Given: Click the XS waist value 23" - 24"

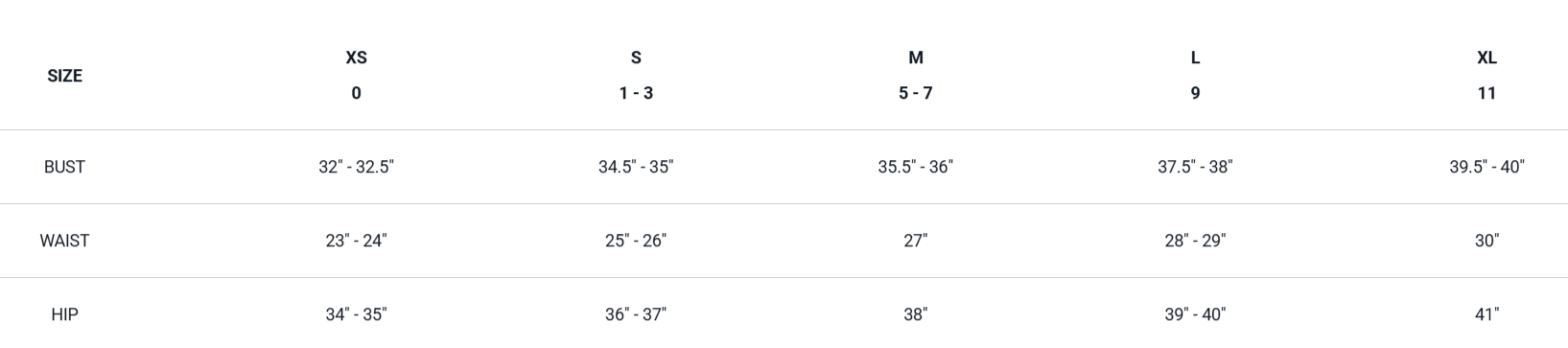Looking at the screenshot, I should (x=356, y=241).
